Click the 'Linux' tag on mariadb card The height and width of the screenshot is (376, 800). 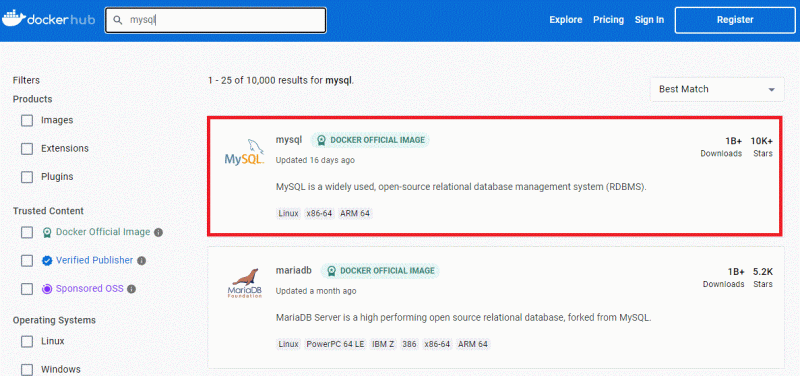(x=288, y=344)
